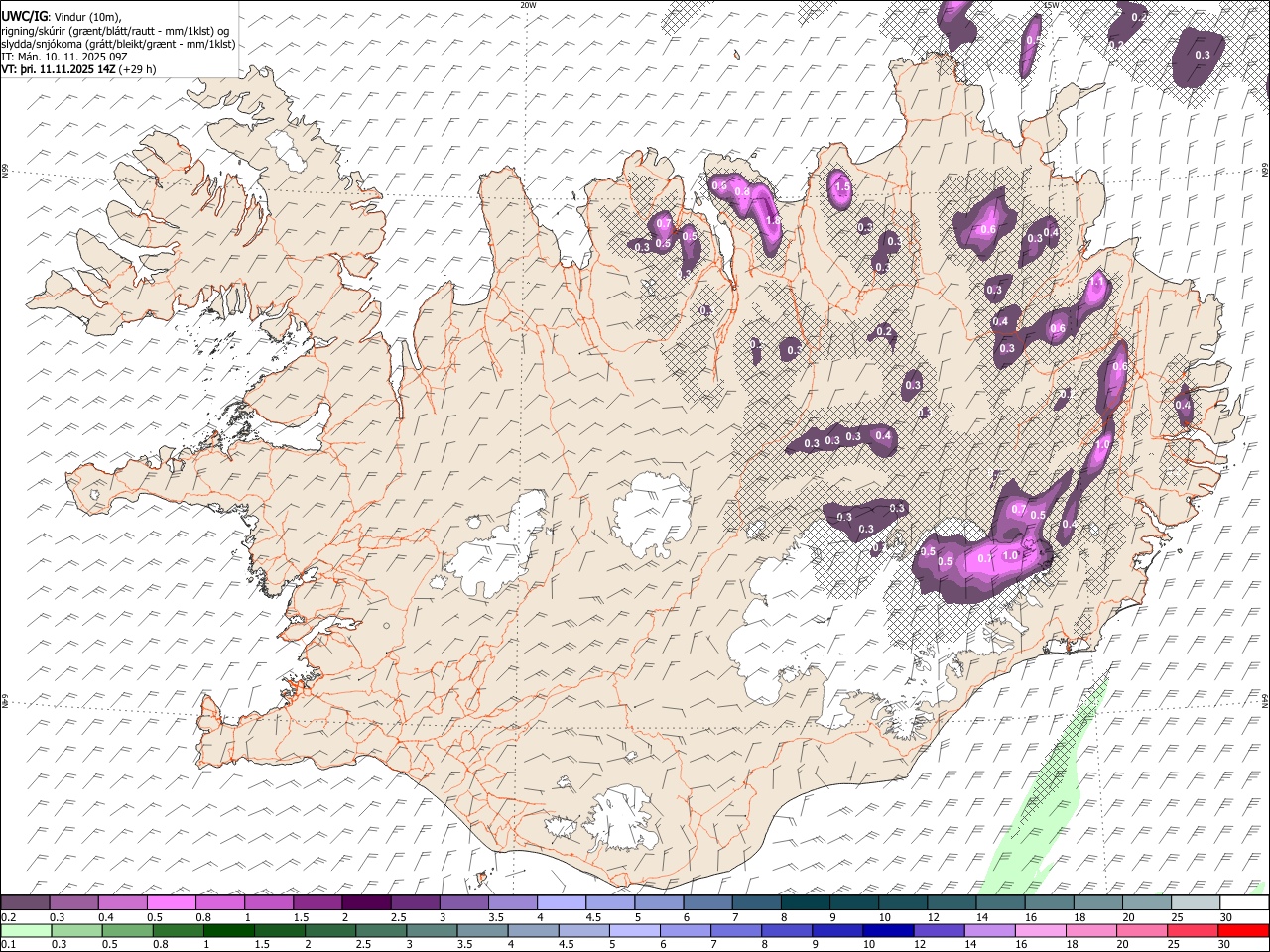Click the '0.2' label in top legend row
The height and width of the screenshot is (952, 1270).
click(9, 917)
